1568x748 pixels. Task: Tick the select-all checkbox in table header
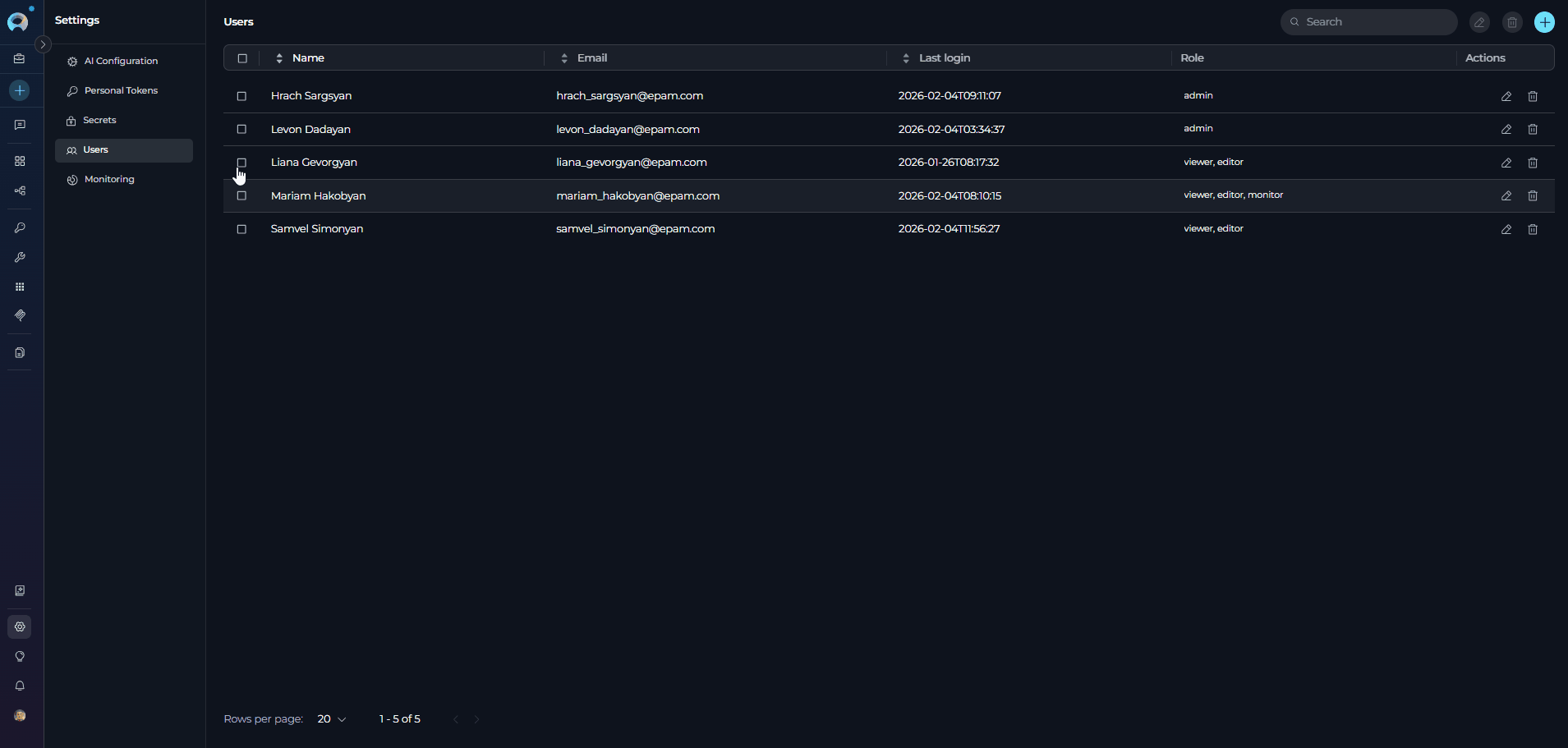tap(242, 58)
